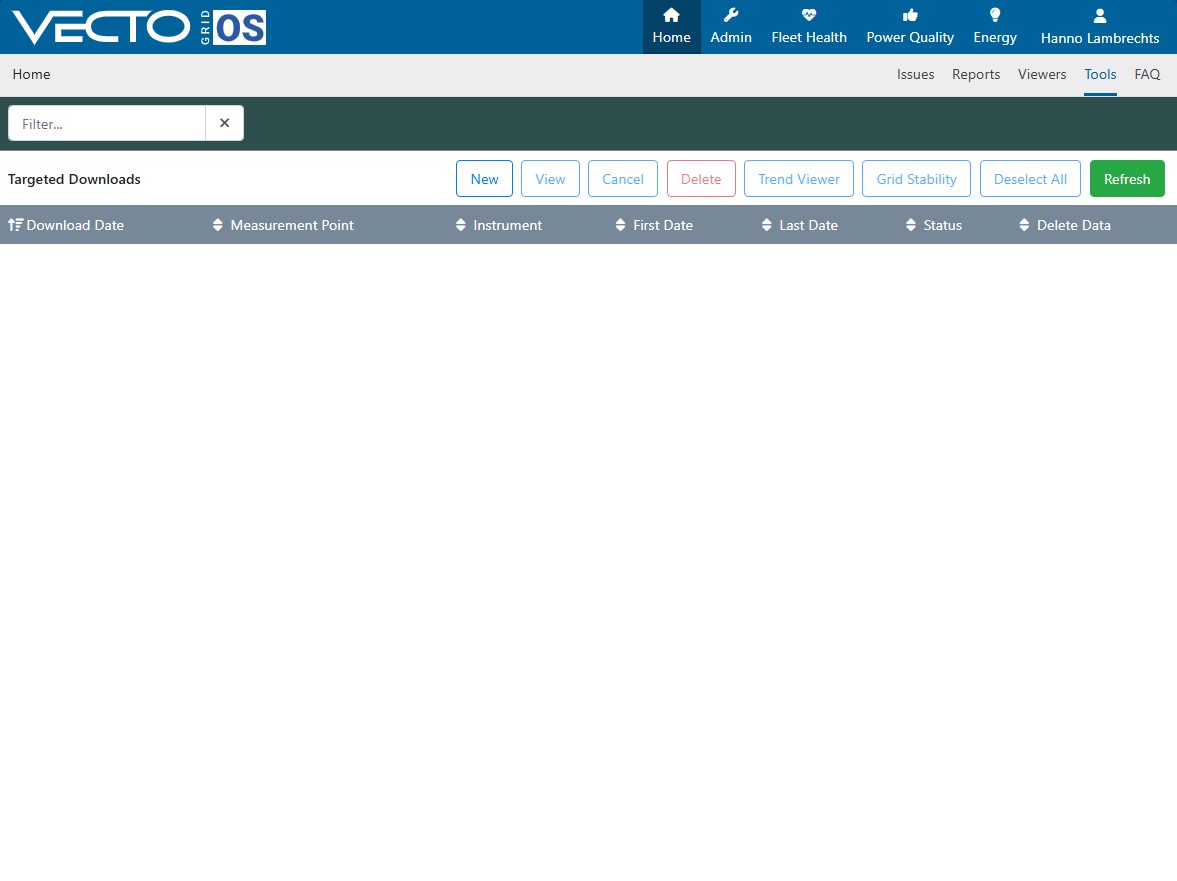This screenshot has width=1177, height=881.
Task: Click the Fleet Health heartbeat icon
Action: tap(808, 15)
